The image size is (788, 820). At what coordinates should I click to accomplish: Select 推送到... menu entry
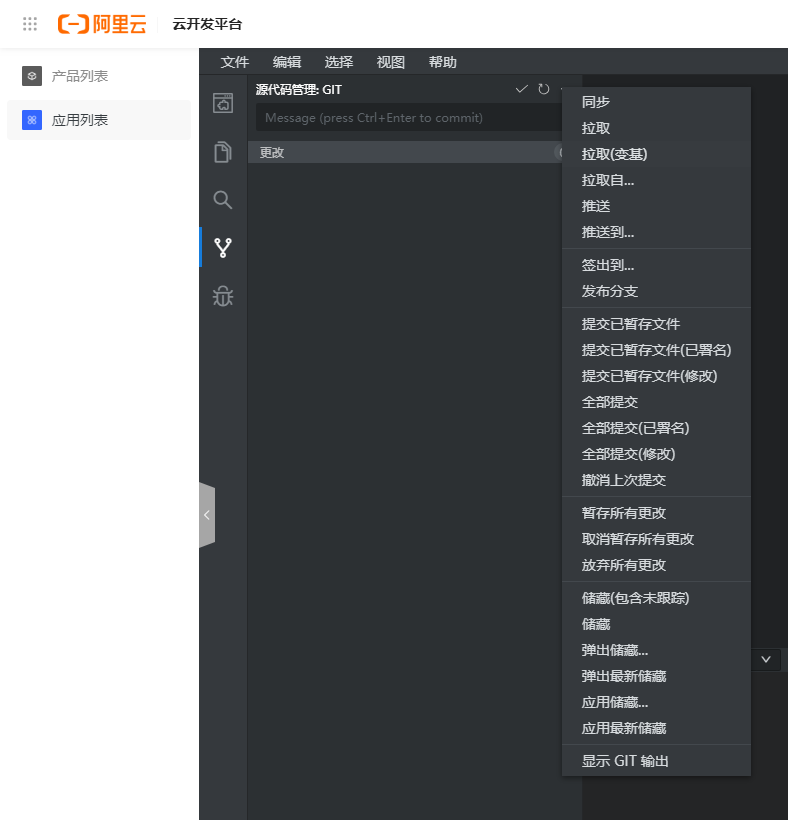656,232
